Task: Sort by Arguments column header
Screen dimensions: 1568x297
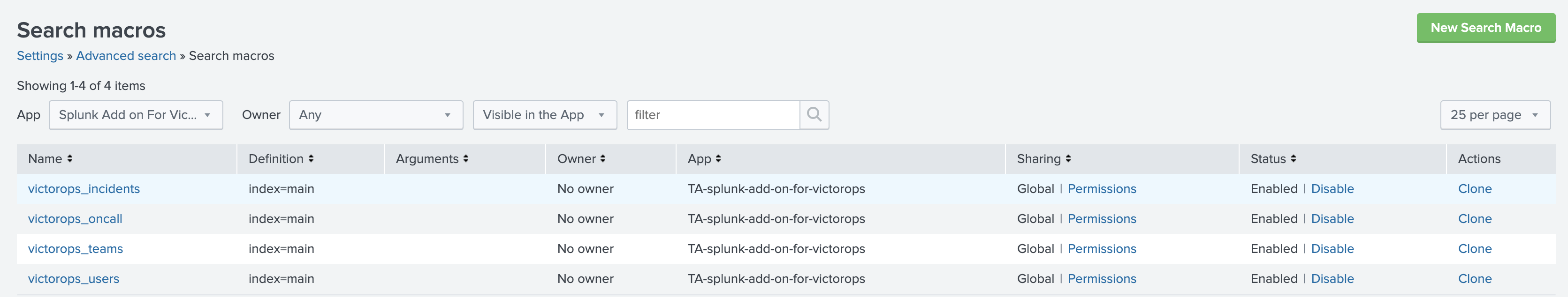Action: pos(432,158)
